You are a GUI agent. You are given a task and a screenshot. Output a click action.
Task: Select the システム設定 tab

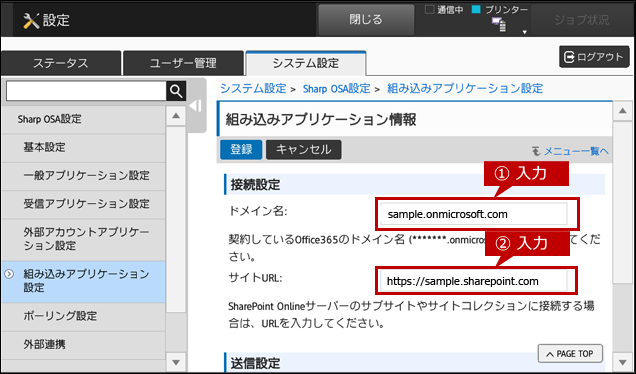click(x=306, y=63)
